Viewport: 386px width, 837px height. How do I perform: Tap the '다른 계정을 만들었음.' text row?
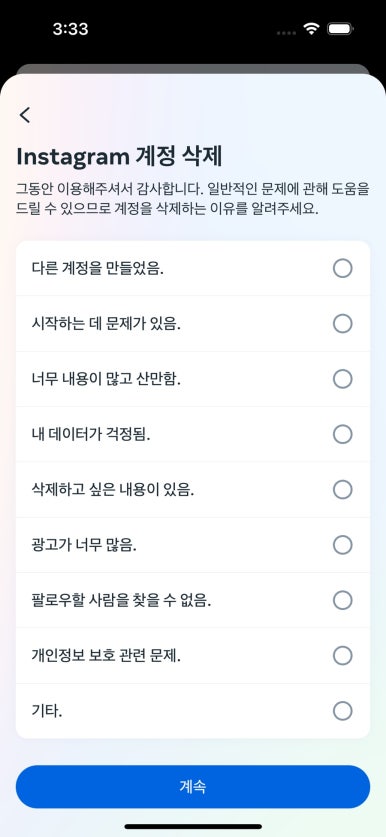click(x=193, y=268)
